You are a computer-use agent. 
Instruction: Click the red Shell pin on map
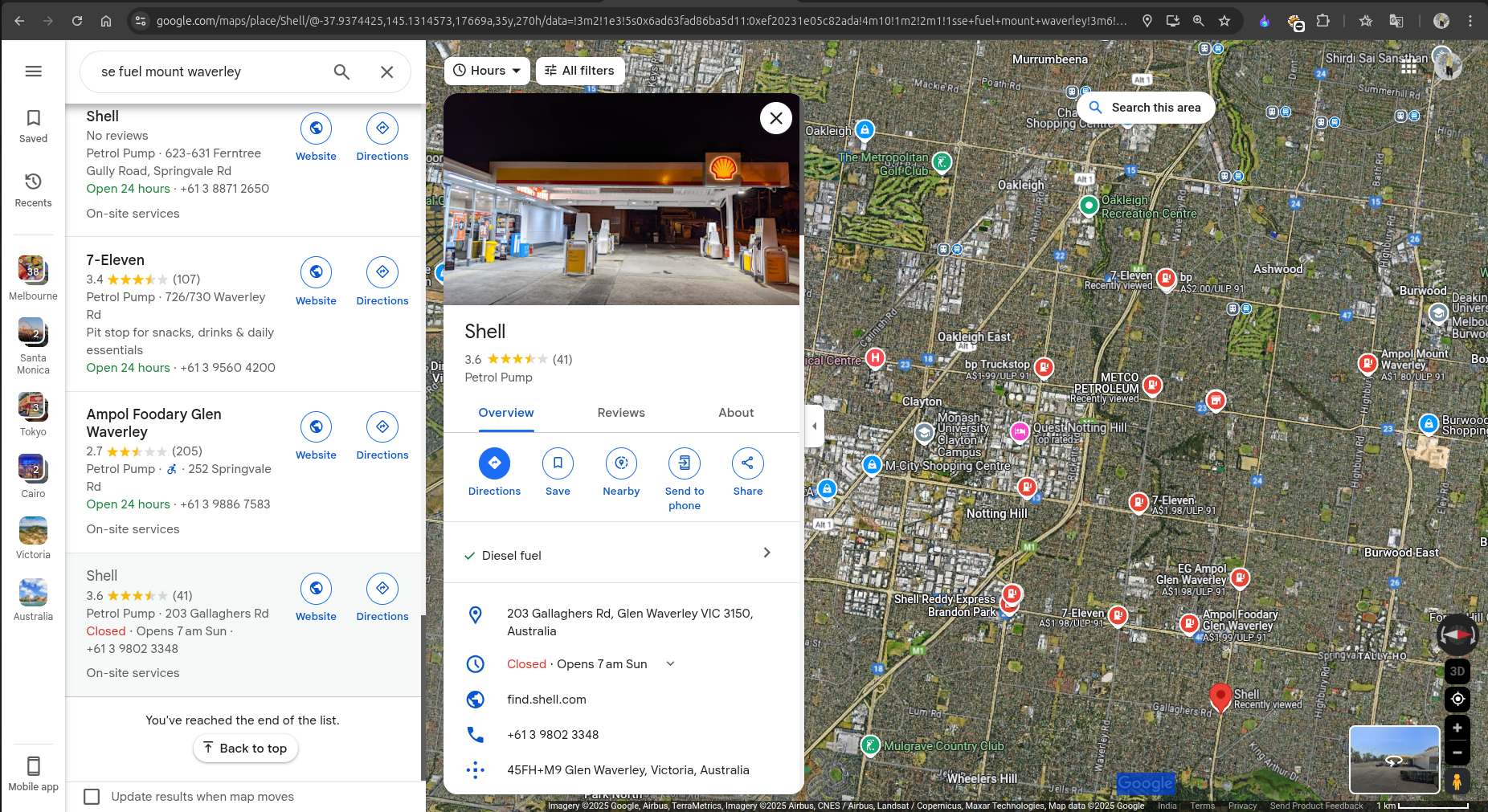(x=1220, y=697)
